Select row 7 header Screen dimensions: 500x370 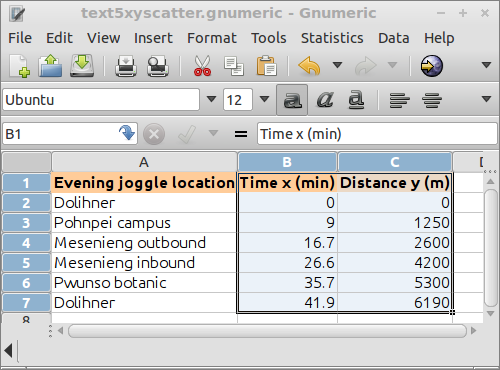tap(26, 303)
